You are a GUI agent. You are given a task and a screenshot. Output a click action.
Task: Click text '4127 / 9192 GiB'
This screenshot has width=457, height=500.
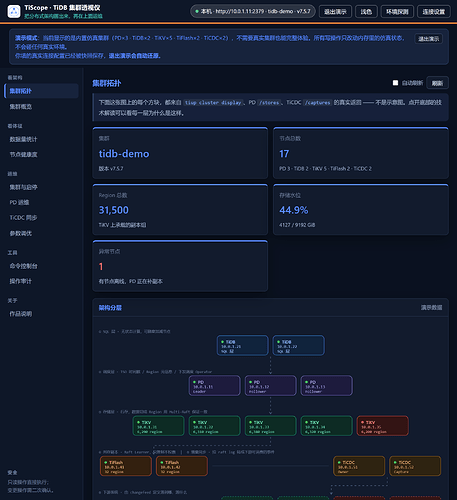(x=297, y=225)
